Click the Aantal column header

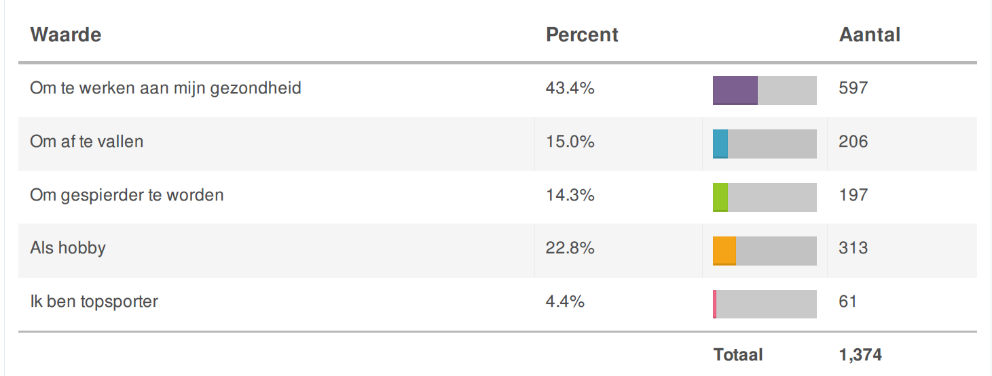[870, 35]
